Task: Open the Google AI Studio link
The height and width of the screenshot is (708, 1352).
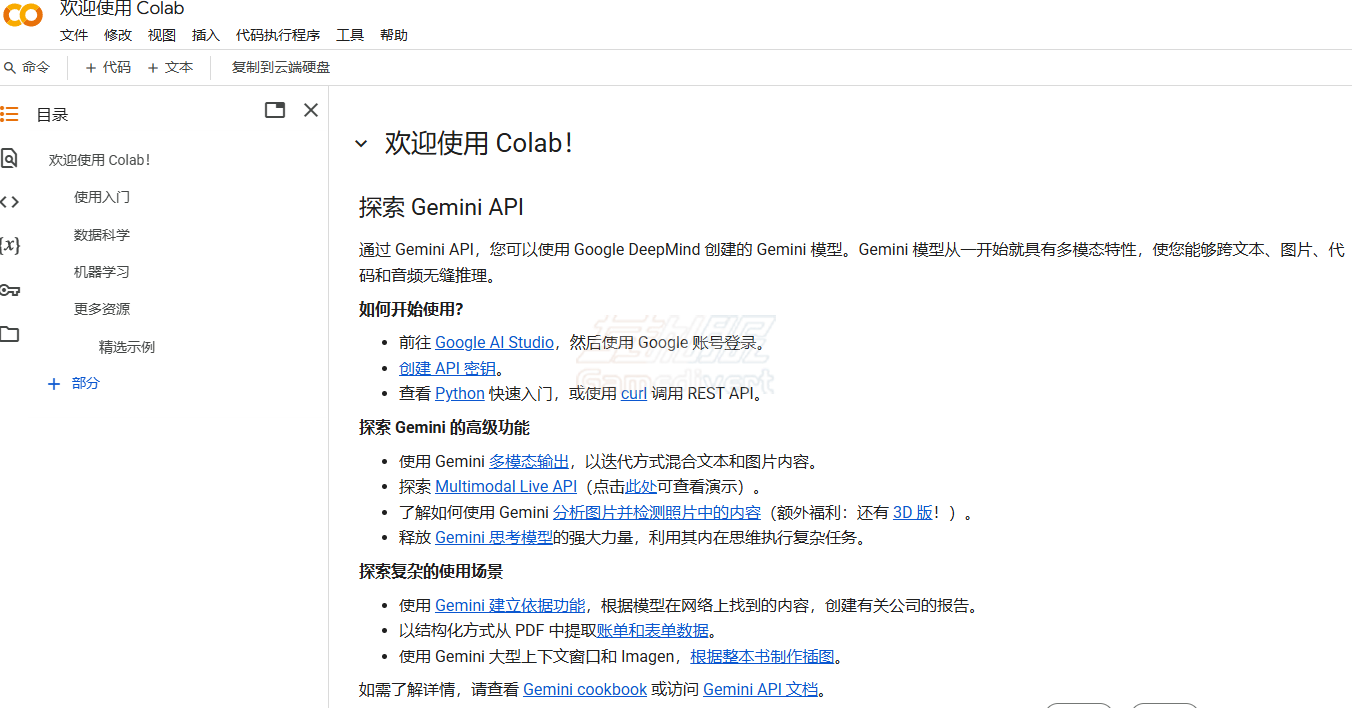Action: click(x=494, y=342)
